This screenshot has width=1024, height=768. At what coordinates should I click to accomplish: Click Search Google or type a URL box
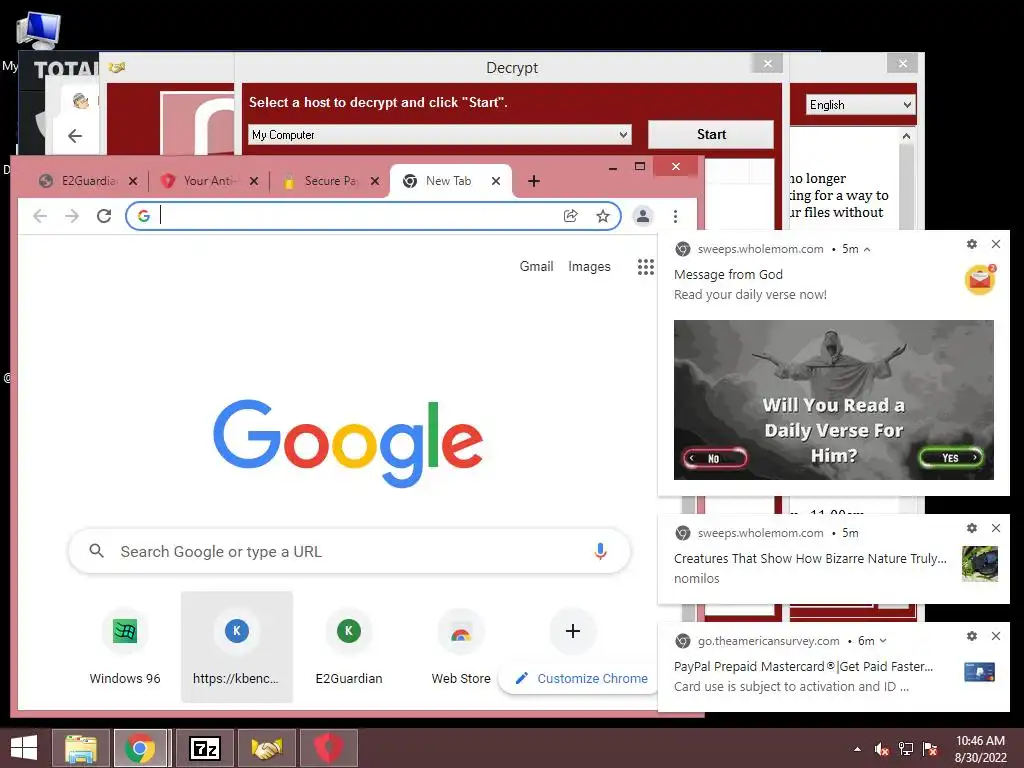tap(349, 551)
